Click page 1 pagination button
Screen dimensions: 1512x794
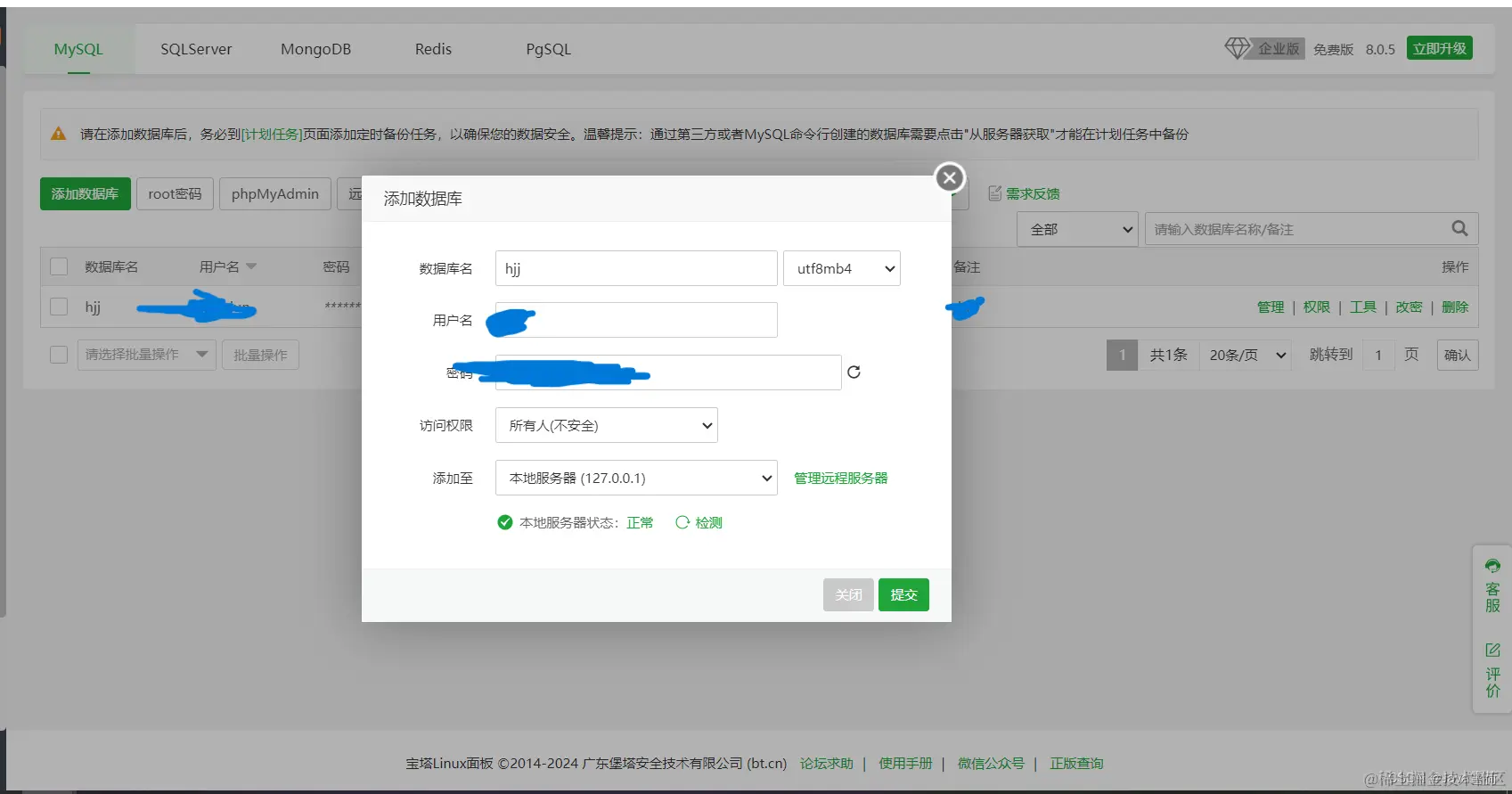pos(1122,355)
